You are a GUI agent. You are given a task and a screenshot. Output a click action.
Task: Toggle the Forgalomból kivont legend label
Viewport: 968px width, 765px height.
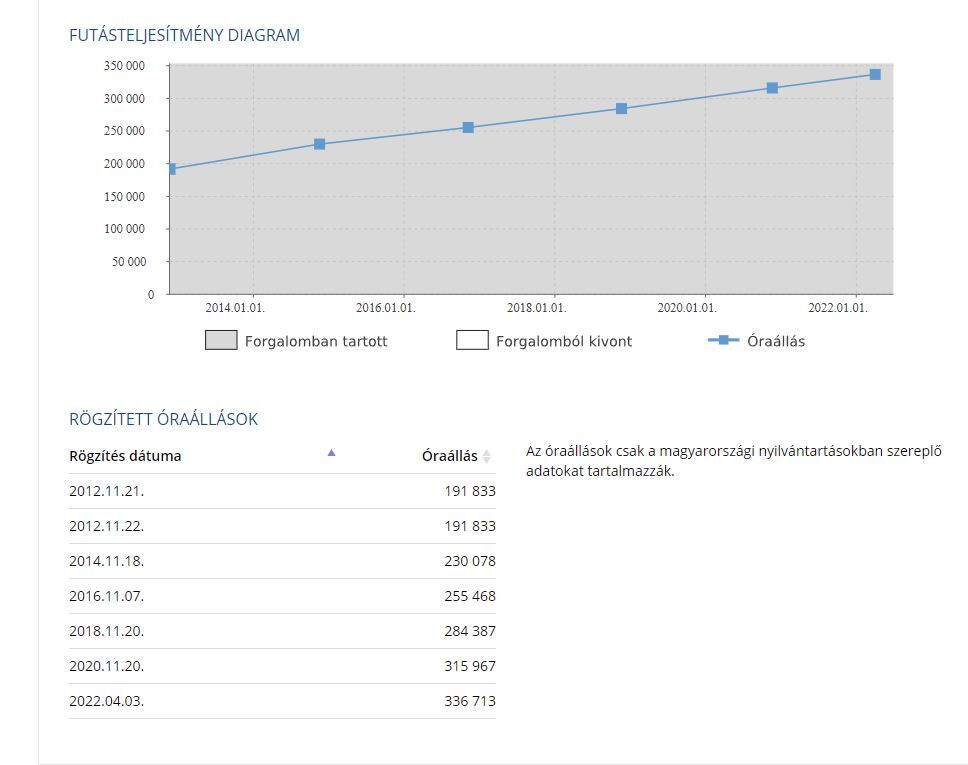[x=564, y=341]
